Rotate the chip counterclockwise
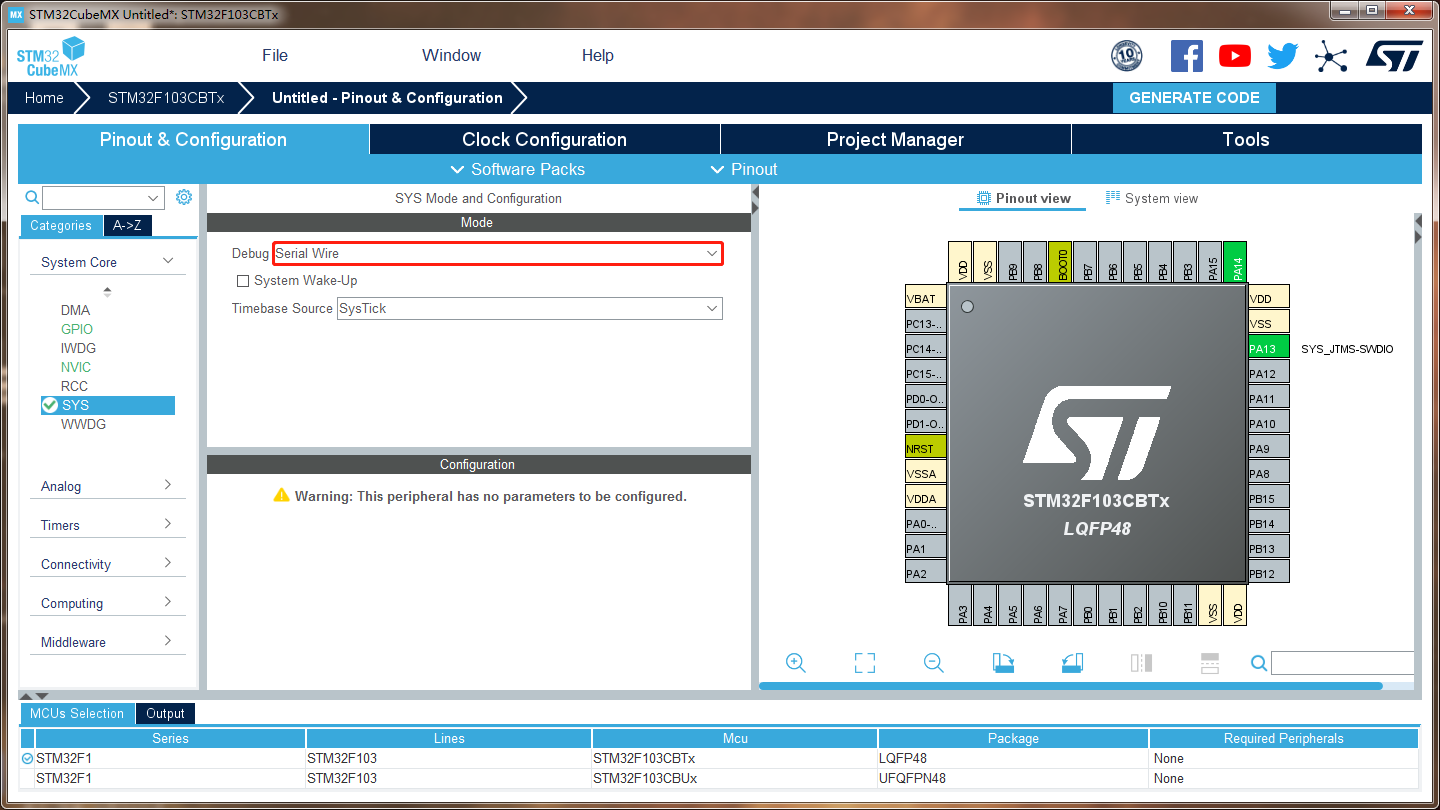Viewport: 1440px width, 810px height. [x=1072, y=663]
